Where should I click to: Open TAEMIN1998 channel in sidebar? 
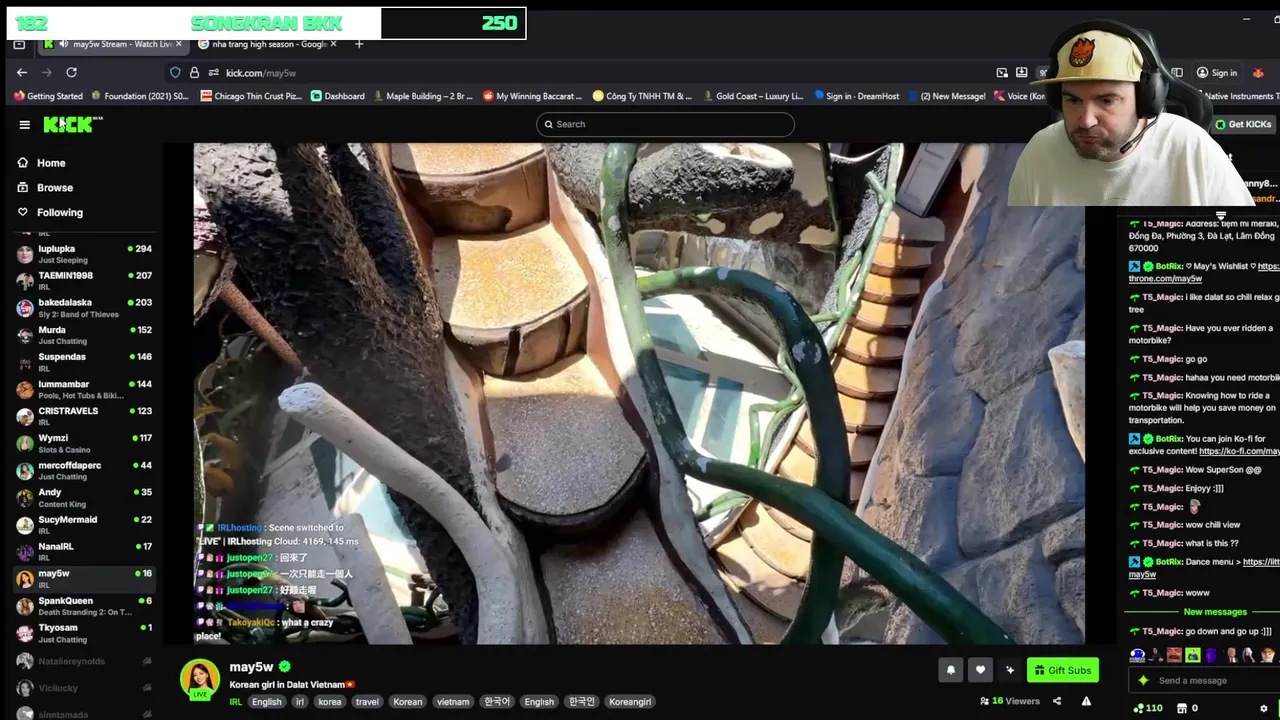pos(84,281)
